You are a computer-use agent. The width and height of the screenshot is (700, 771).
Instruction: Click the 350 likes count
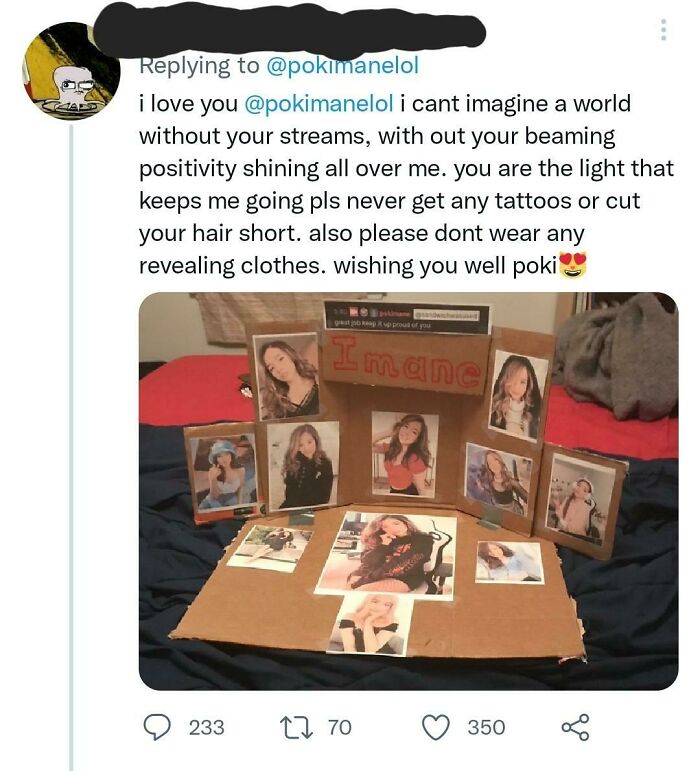click(x=486, y=727)
